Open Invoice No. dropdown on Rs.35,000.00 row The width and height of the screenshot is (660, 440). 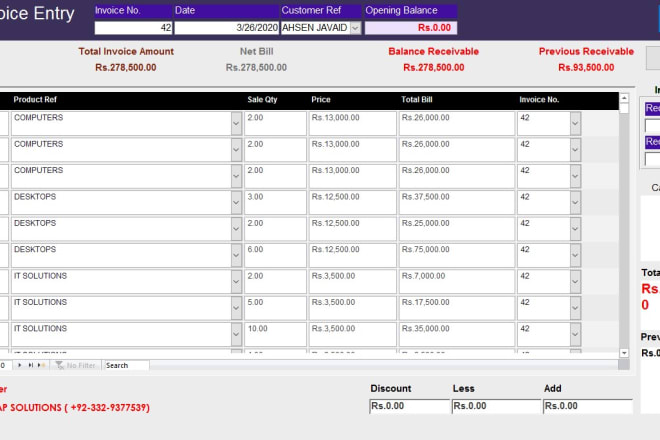click(575, 334)
